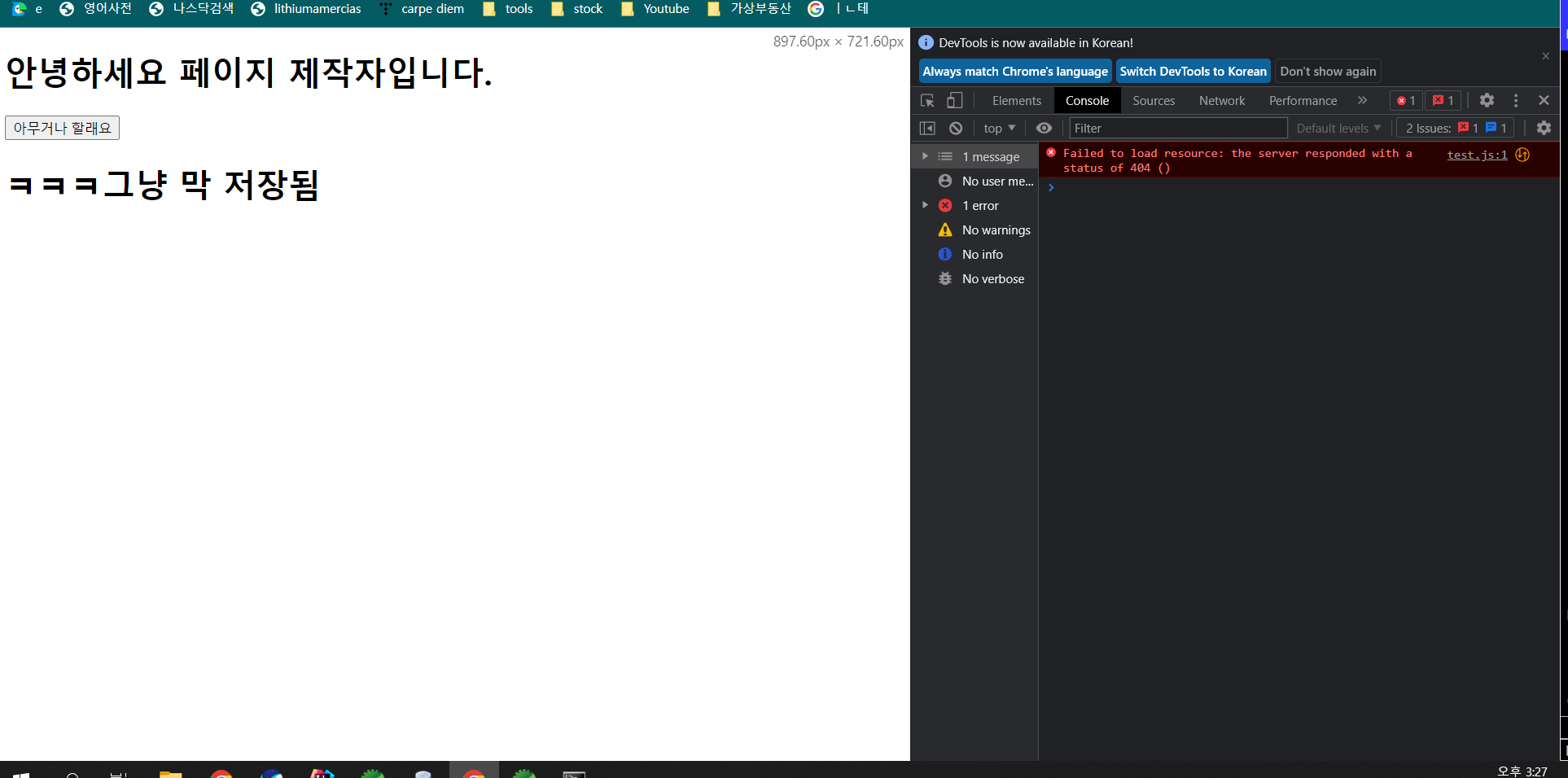Open the carpe diem bookmark

422,9
